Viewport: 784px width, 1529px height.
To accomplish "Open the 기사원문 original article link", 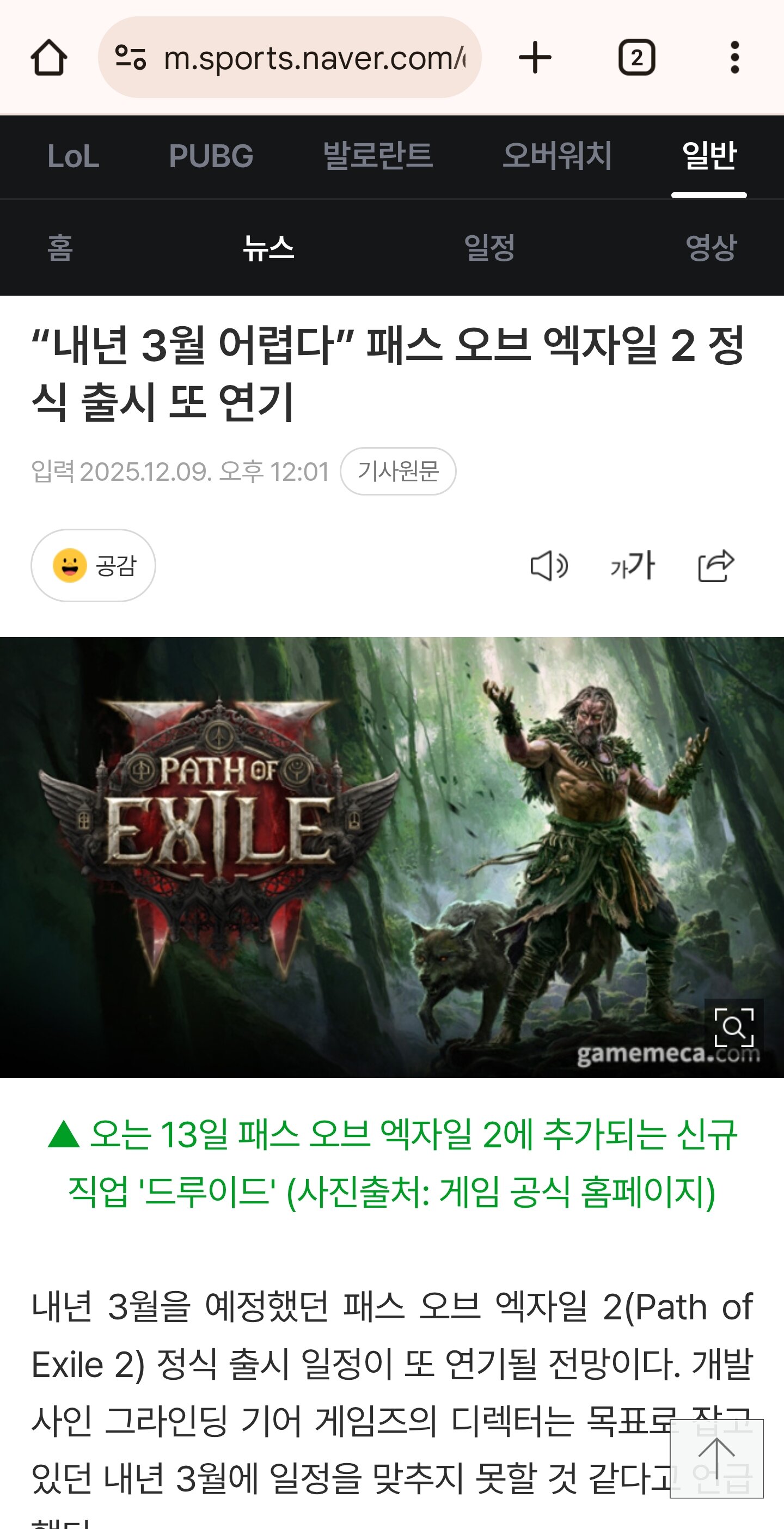I will [398, 472].
